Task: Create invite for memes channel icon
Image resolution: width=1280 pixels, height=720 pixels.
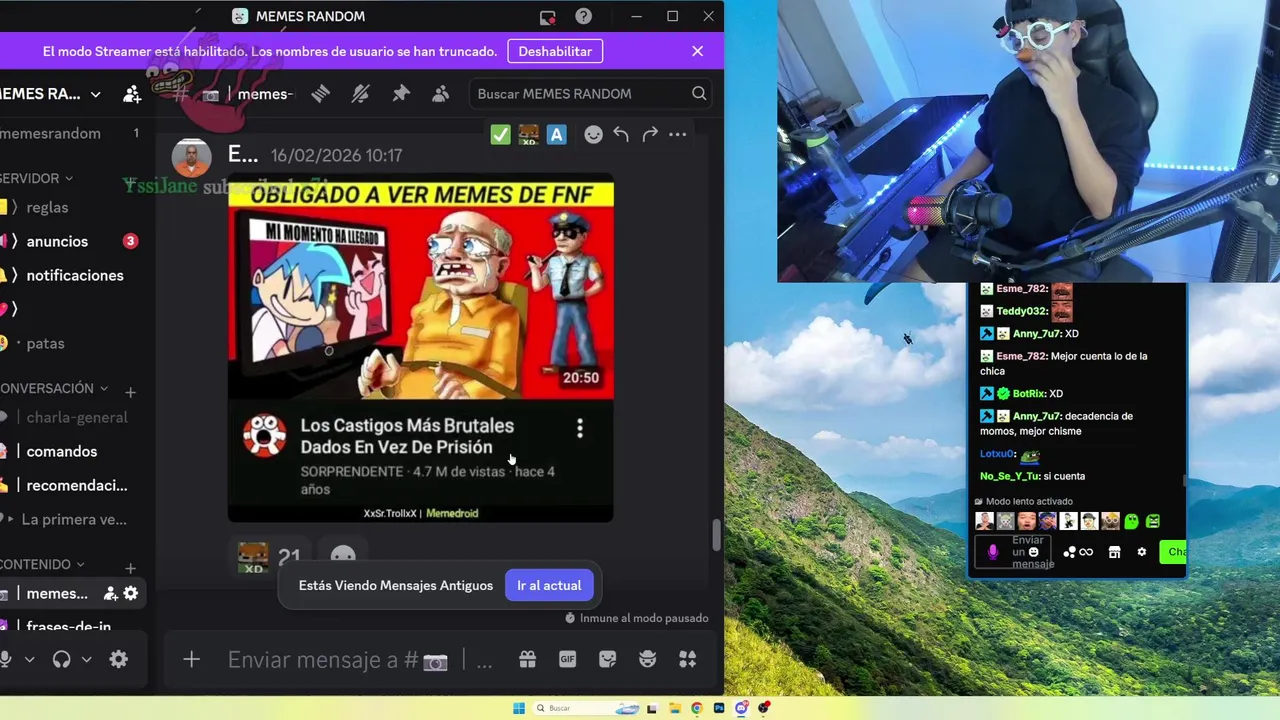Action: coord(111,593)
